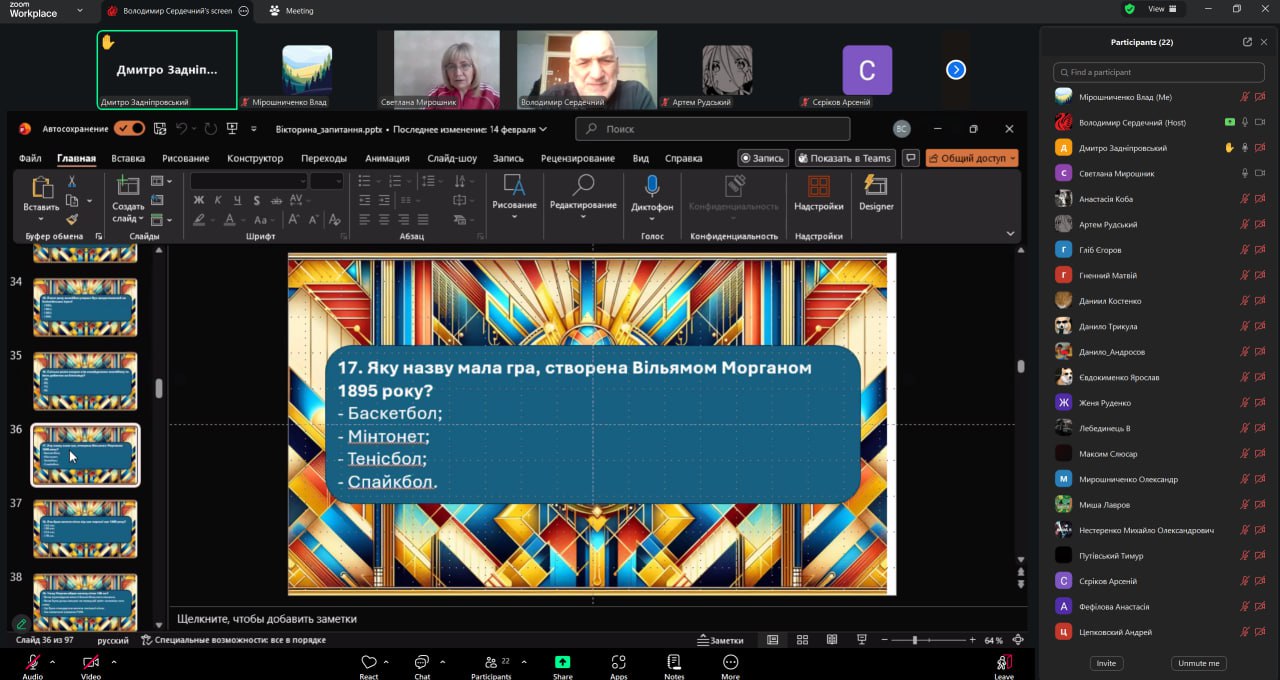The image size is (1280, 680).
Task: Switch to the Вставка ribbon tab
Action: click(128, 158)
